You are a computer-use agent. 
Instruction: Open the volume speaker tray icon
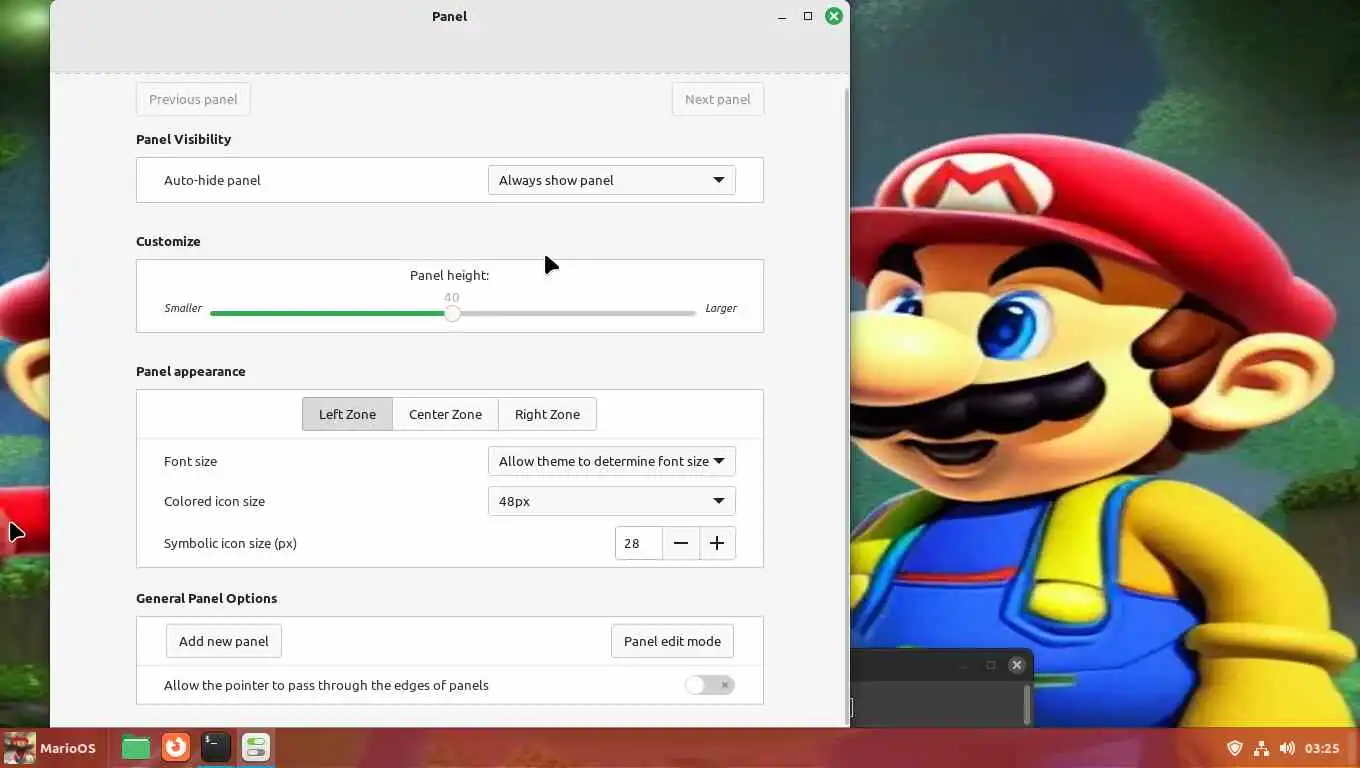point(1287,748)
